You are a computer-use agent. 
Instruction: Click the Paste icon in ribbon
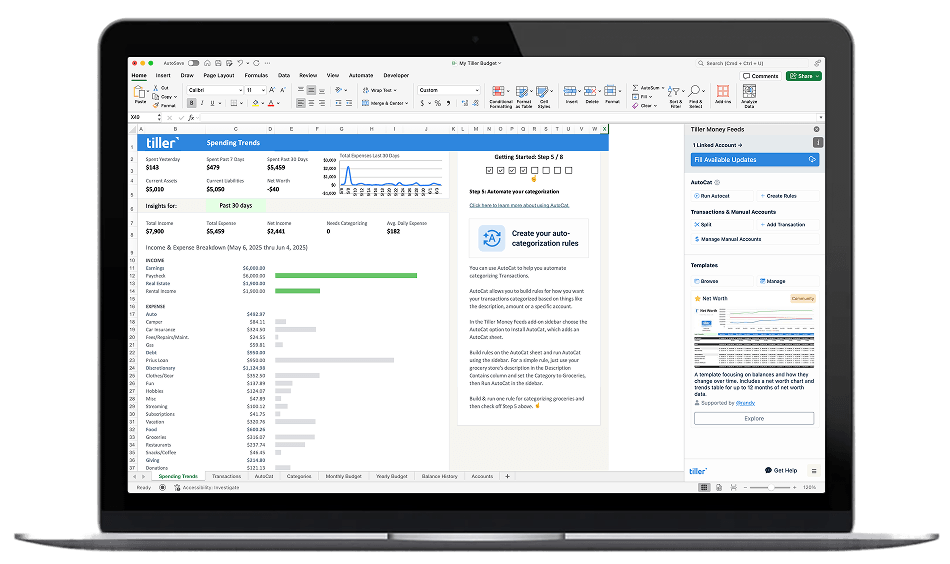point(140,92)
